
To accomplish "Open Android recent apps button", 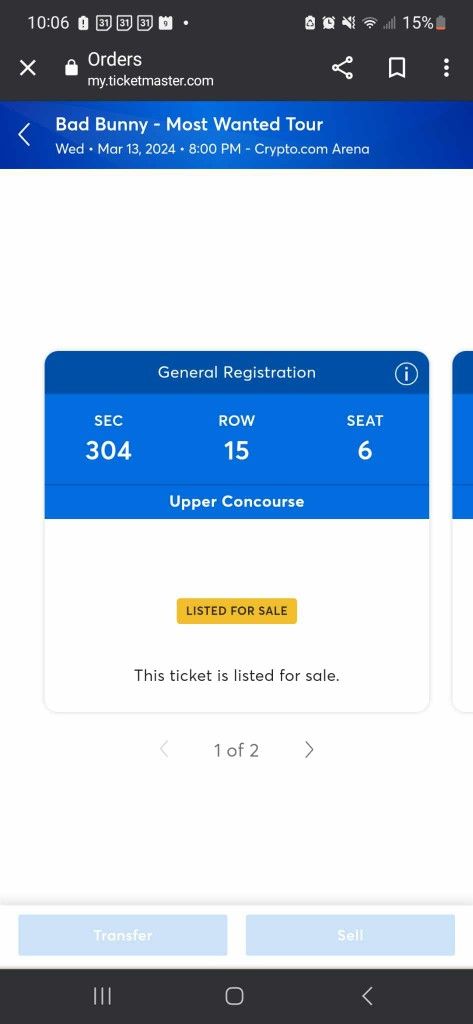I will tap(102, 996).
